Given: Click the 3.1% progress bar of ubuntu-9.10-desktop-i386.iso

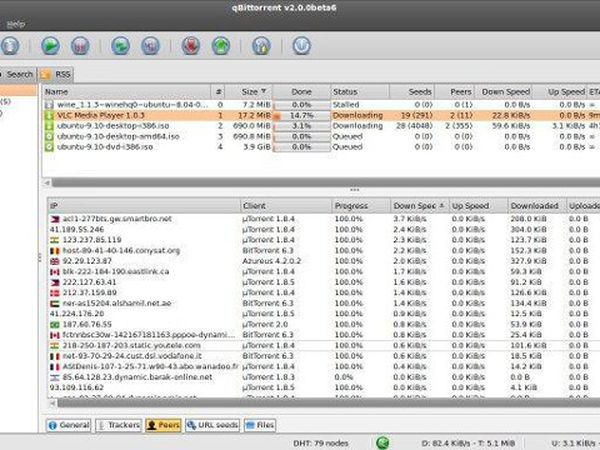Looking at the screenshot, I should click(301, 127).
